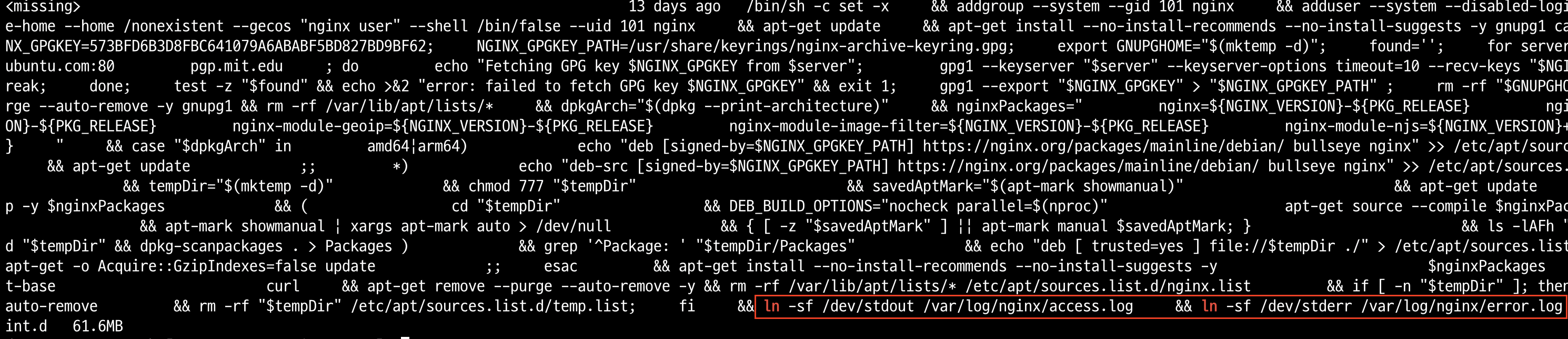Click the export GNUPGHOME assignment
Viewport: 1568px width, 339px height.
click(1191, 47)
